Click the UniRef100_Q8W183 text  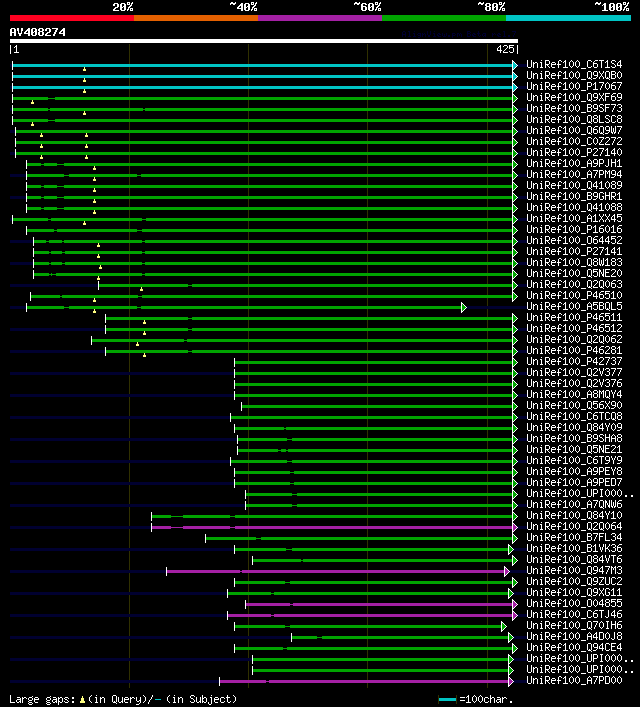pos(574,262)
